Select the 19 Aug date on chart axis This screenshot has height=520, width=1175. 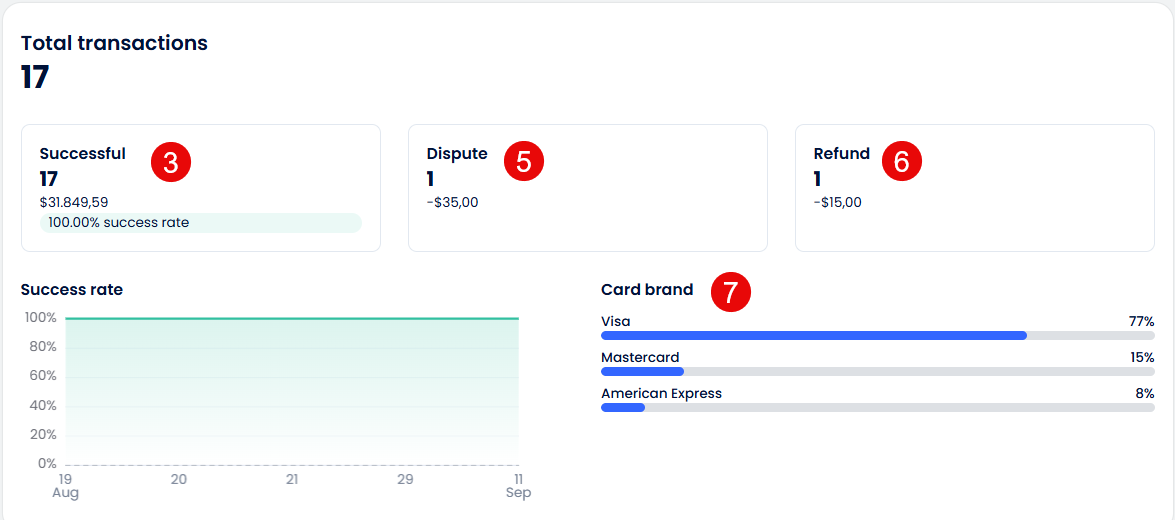click(x=66, y=486)
